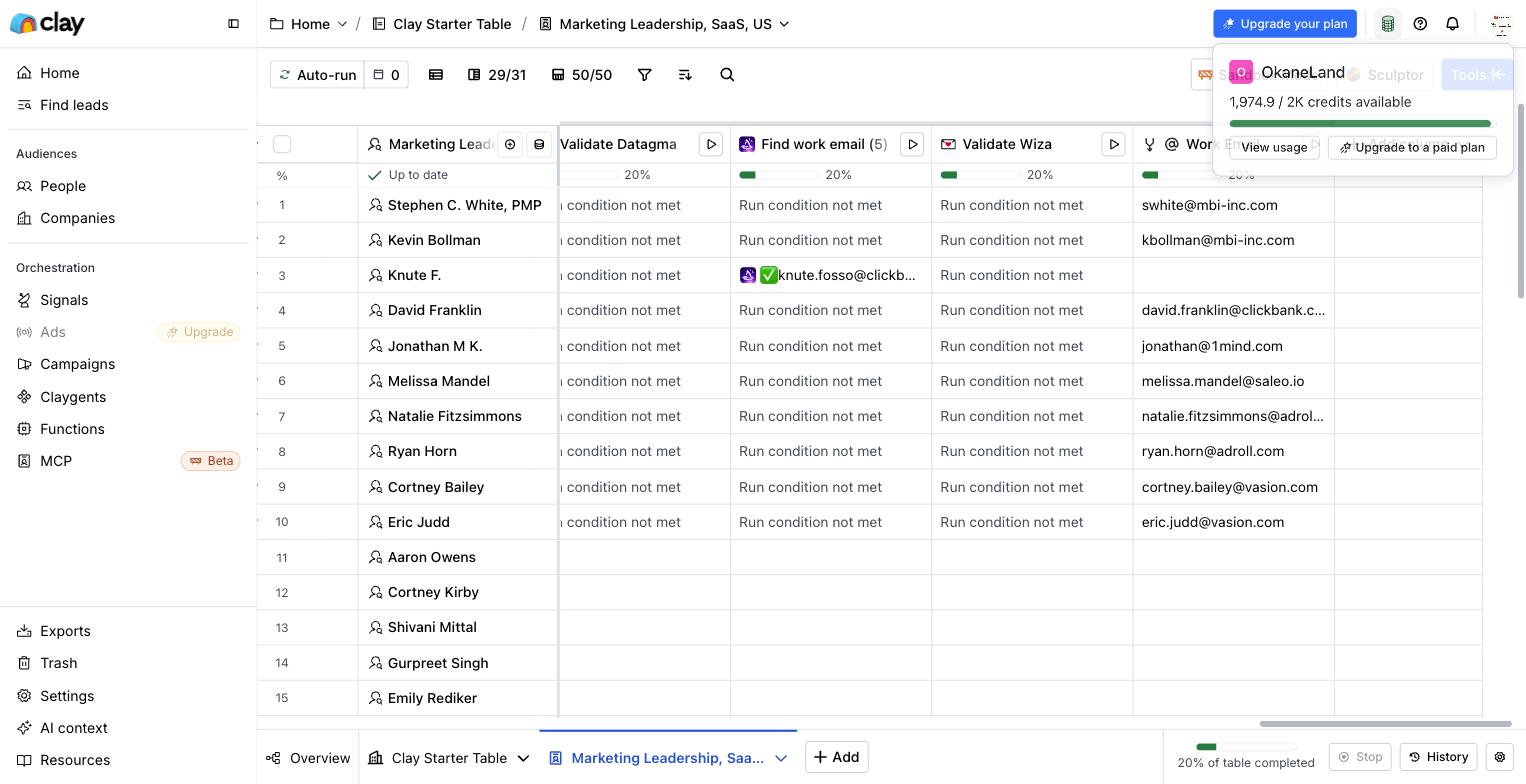The image size is (1526, 784).
Task: Click the swhite@mbi-inc.com email cell
Action: pyautogui.click(x=1234, y=205)
